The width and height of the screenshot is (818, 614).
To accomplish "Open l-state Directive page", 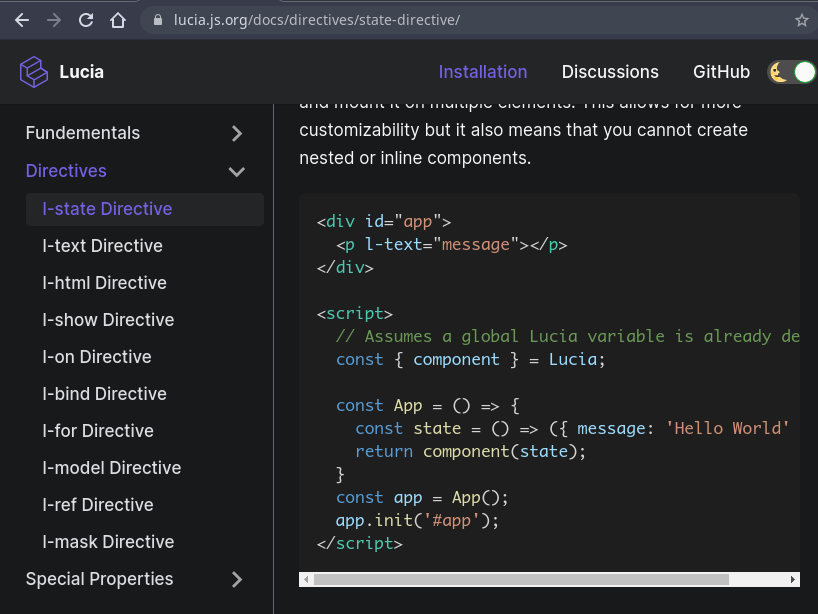I will pos(145,209).
